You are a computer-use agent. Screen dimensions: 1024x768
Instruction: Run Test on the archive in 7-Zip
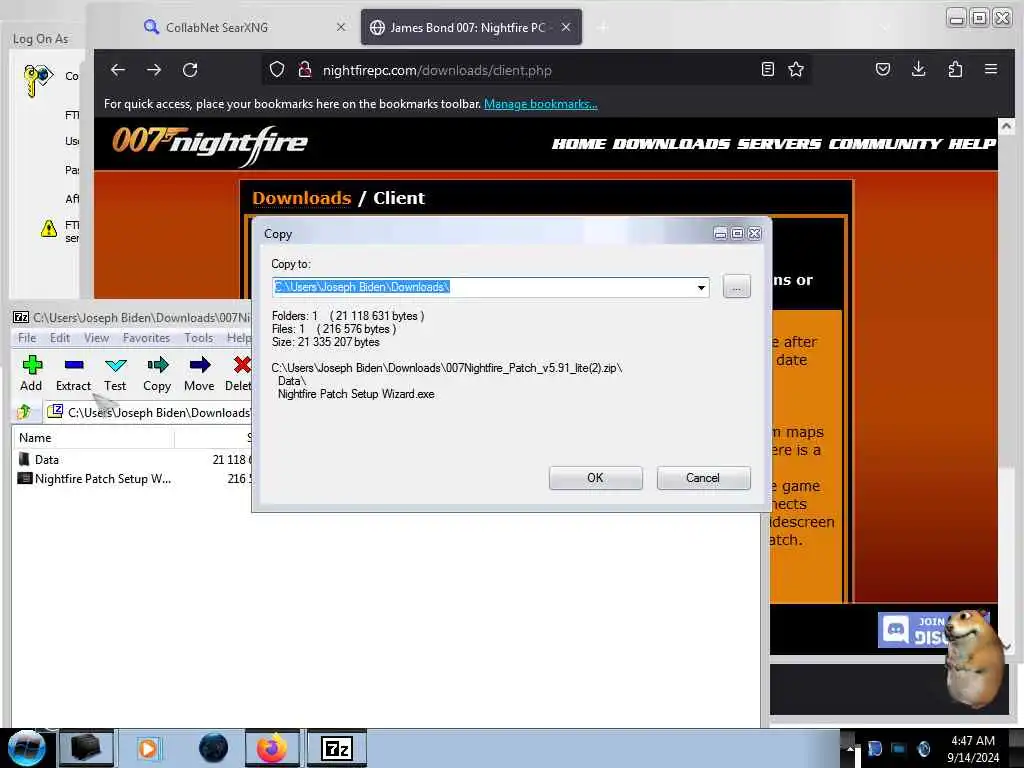[115, 374]
